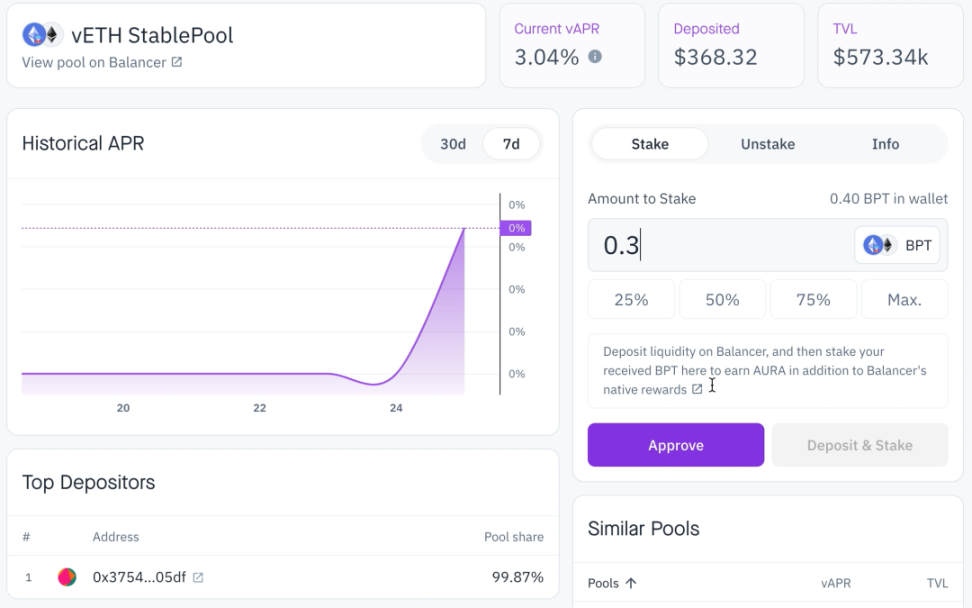Open the Info tab

[x=885, y=144]
